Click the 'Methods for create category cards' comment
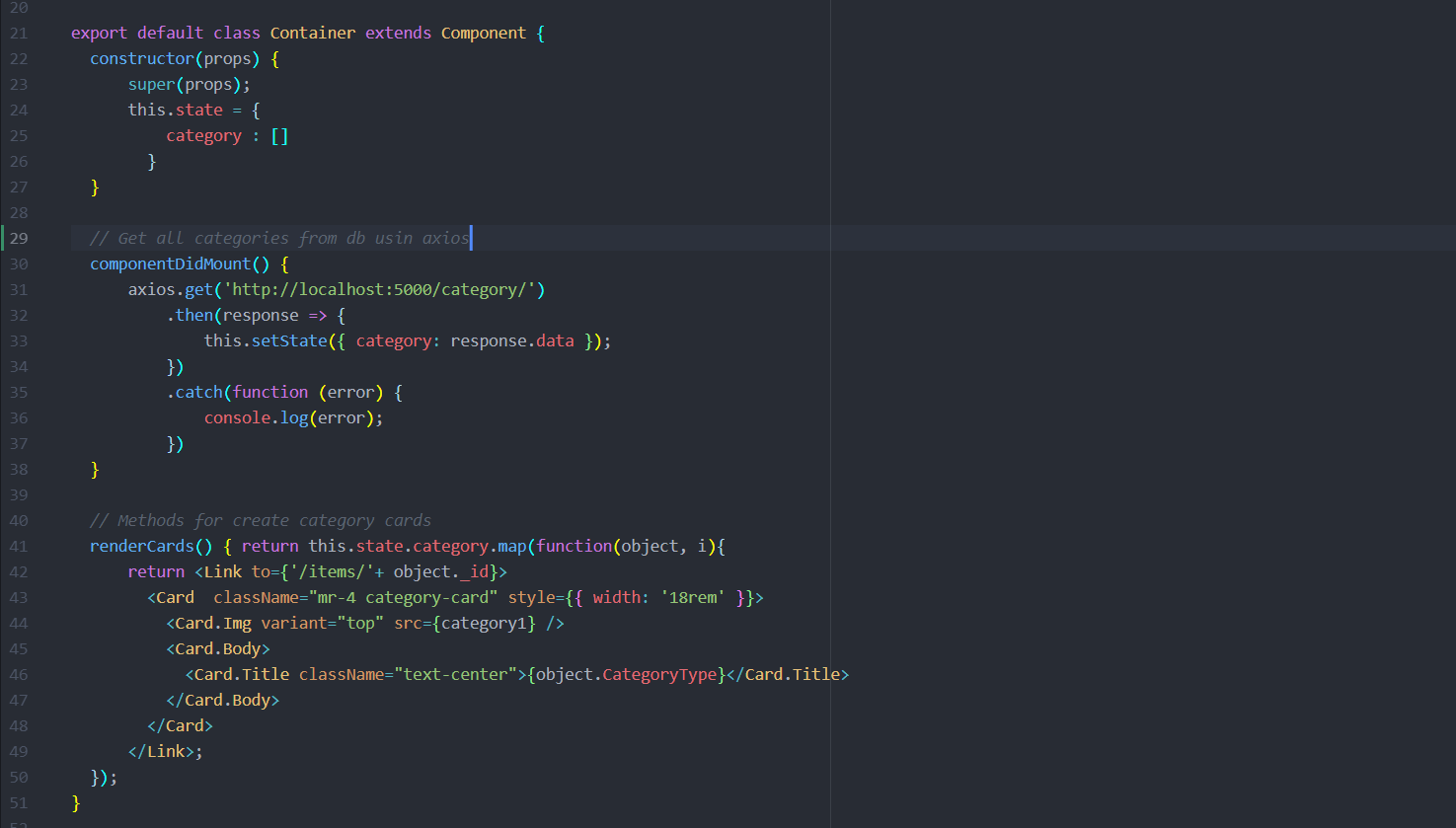 [x=261, y=520]
